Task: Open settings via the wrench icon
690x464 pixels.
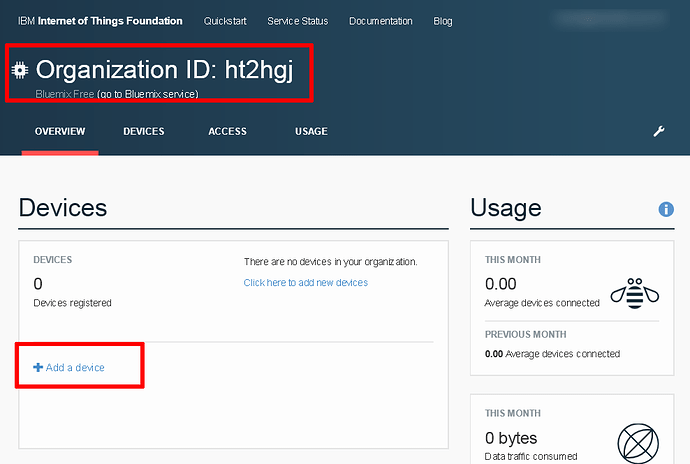Action: [659, 131]
